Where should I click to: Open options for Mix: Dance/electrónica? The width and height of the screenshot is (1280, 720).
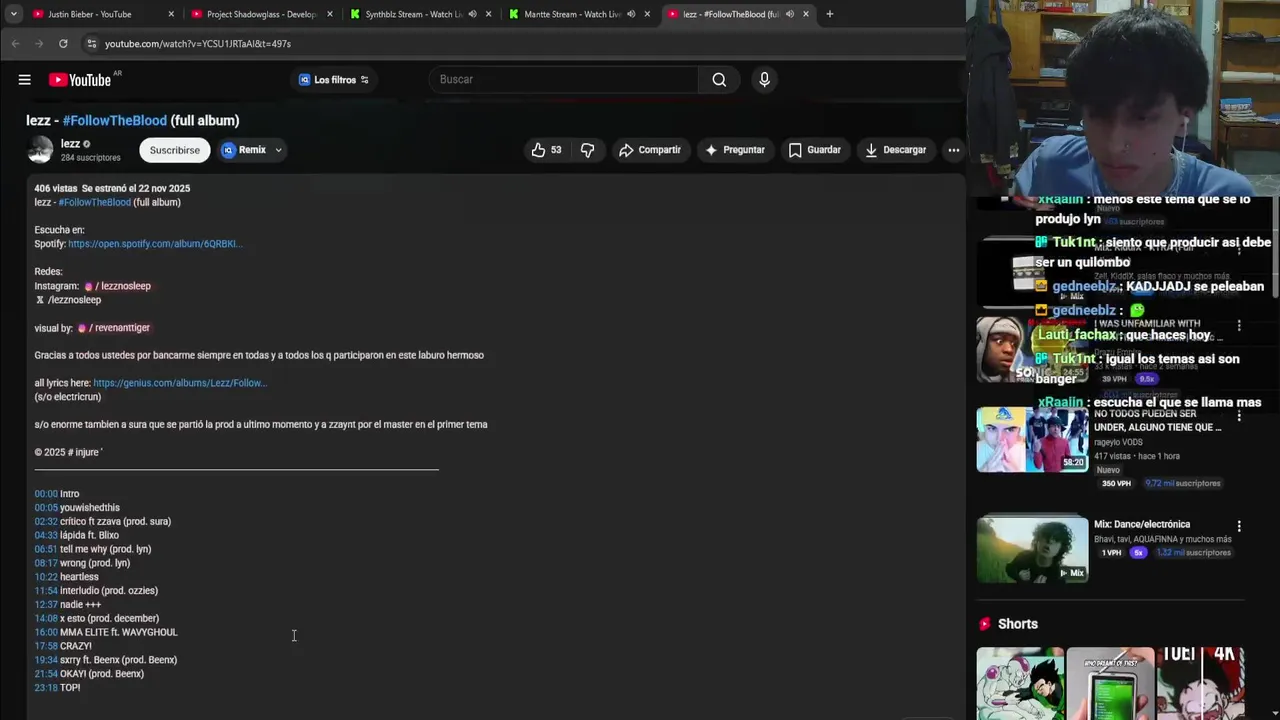tap(1239, 526)
